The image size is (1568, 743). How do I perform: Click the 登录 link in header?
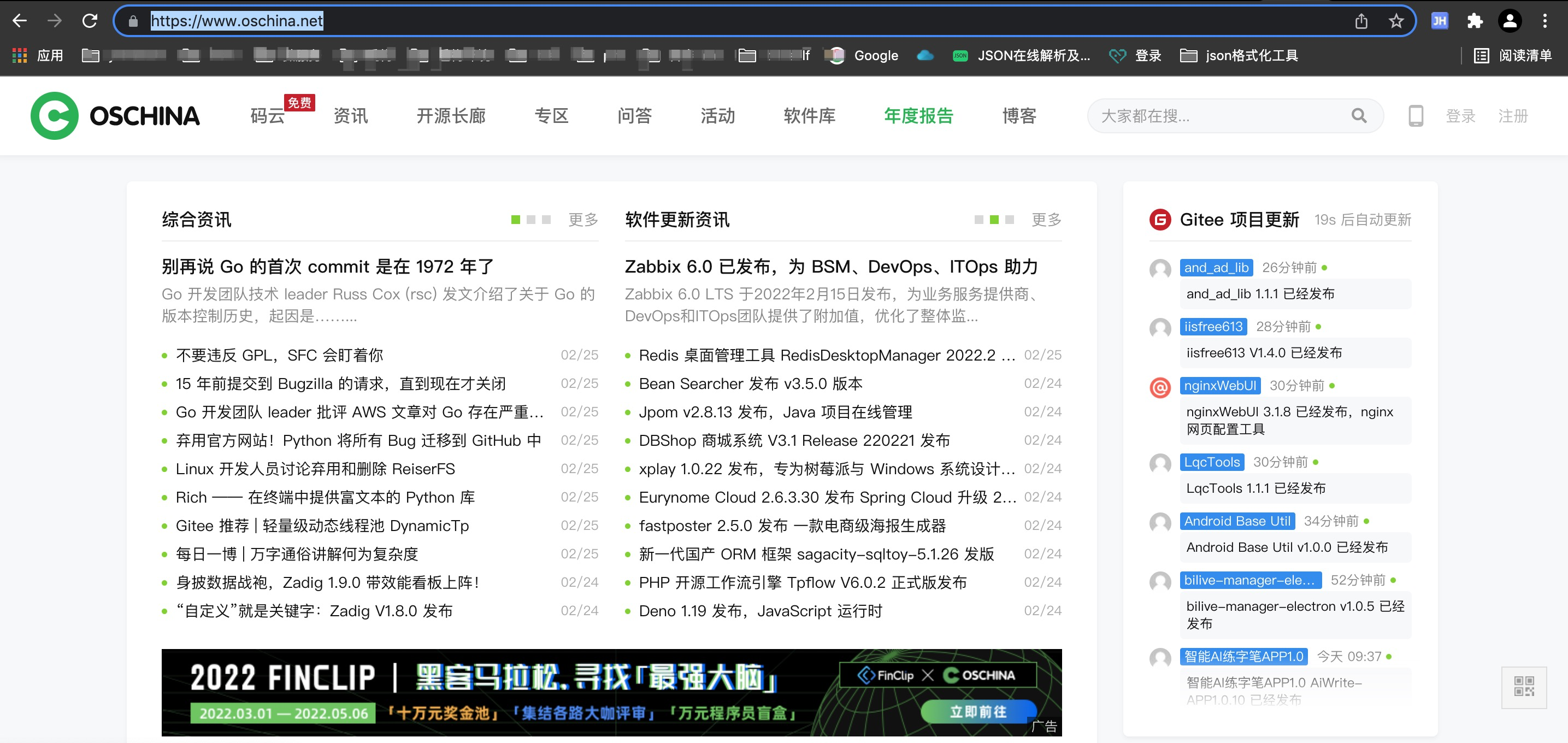[1460, 116]
